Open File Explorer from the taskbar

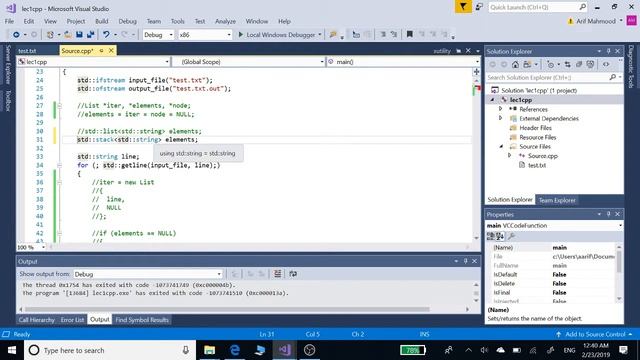click(209, 350)
